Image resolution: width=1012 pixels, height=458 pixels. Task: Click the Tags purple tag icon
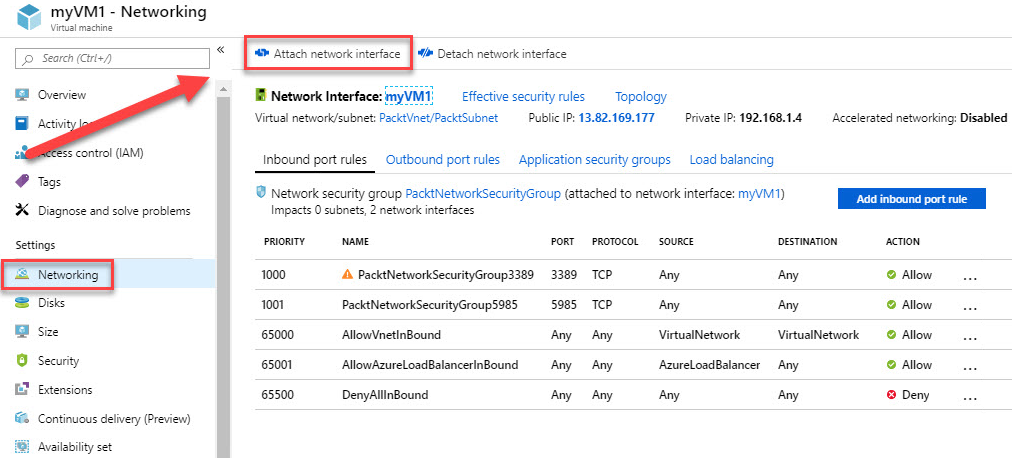coord(22,181)
